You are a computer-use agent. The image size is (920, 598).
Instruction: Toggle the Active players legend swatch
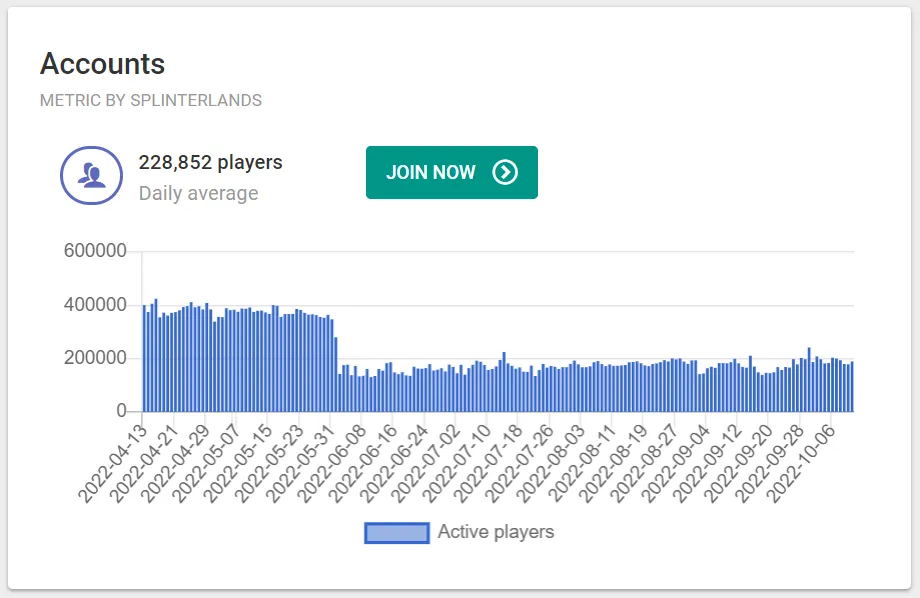397,533
